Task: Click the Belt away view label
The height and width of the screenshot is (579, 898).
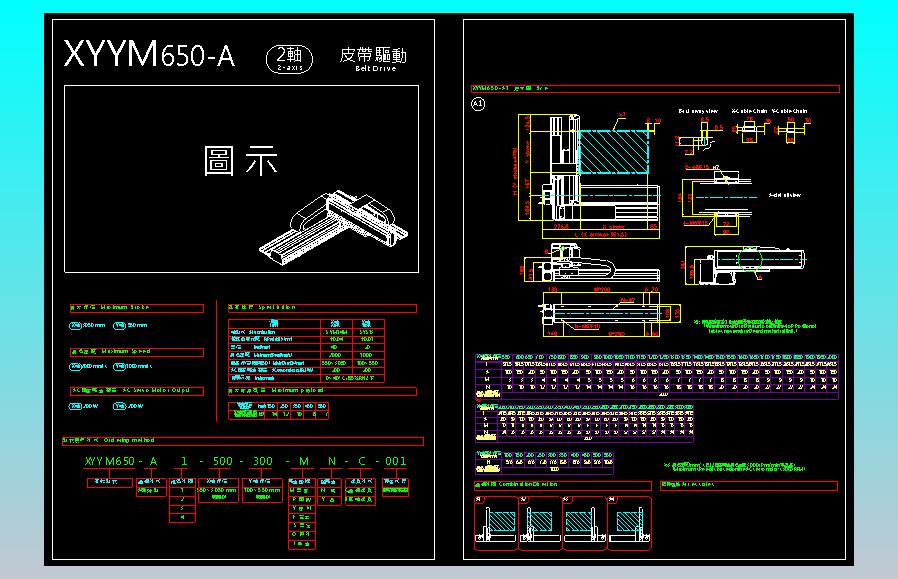Action: point(698,111)
